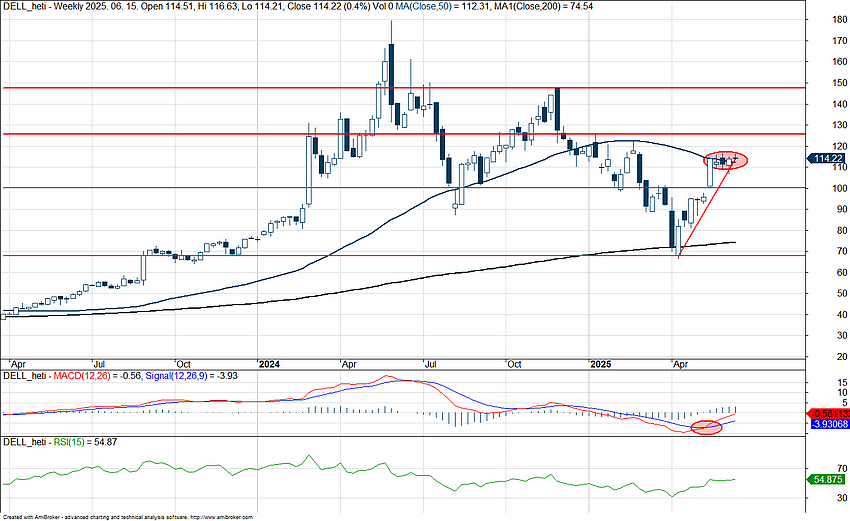Click the 150 label on the price axis
Image resolution: width=850 pixels, height=521 pixels.
click(840, 83)
